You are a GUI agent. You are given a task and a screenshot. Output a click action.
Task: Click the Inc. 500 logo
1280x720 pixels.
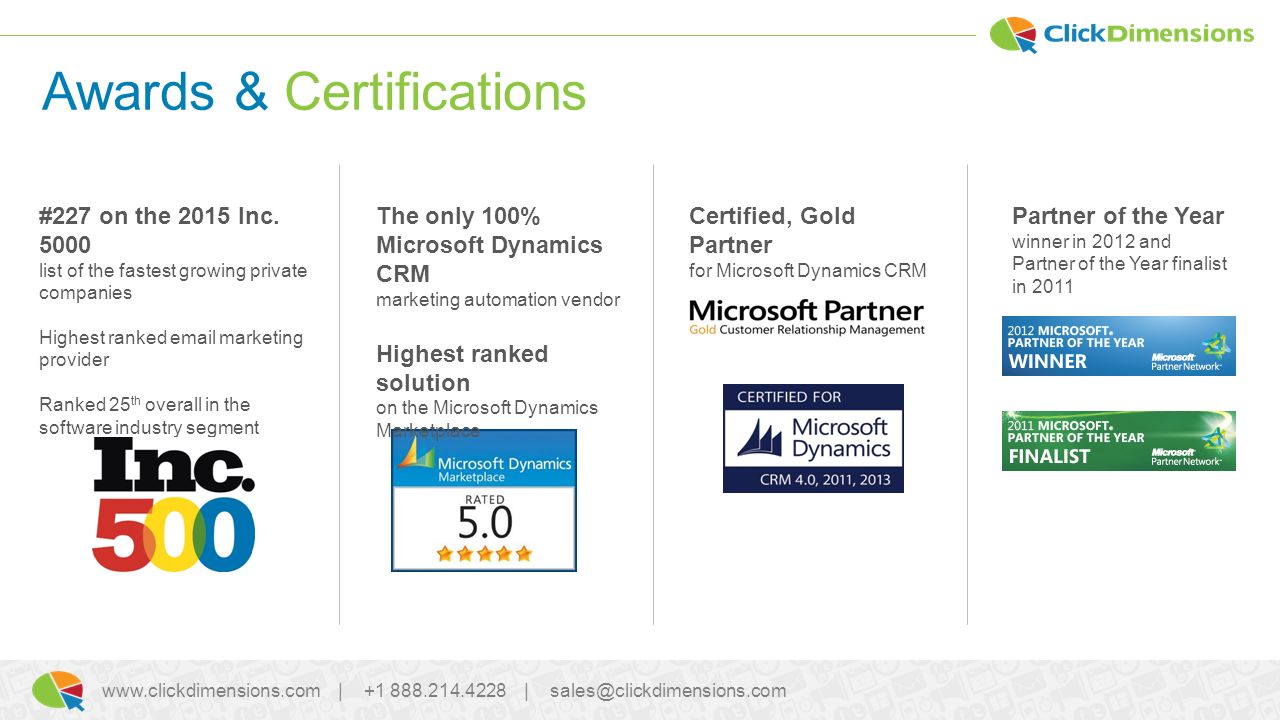tap(174, 505)
